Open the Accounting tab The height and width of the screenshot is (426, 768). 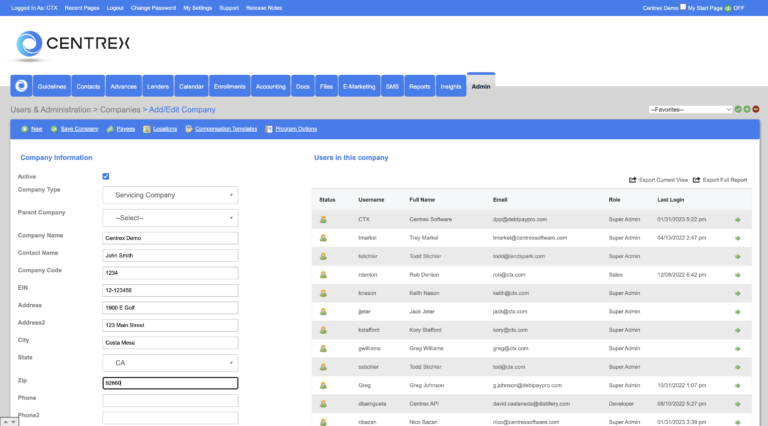click(x=270, y=86)
